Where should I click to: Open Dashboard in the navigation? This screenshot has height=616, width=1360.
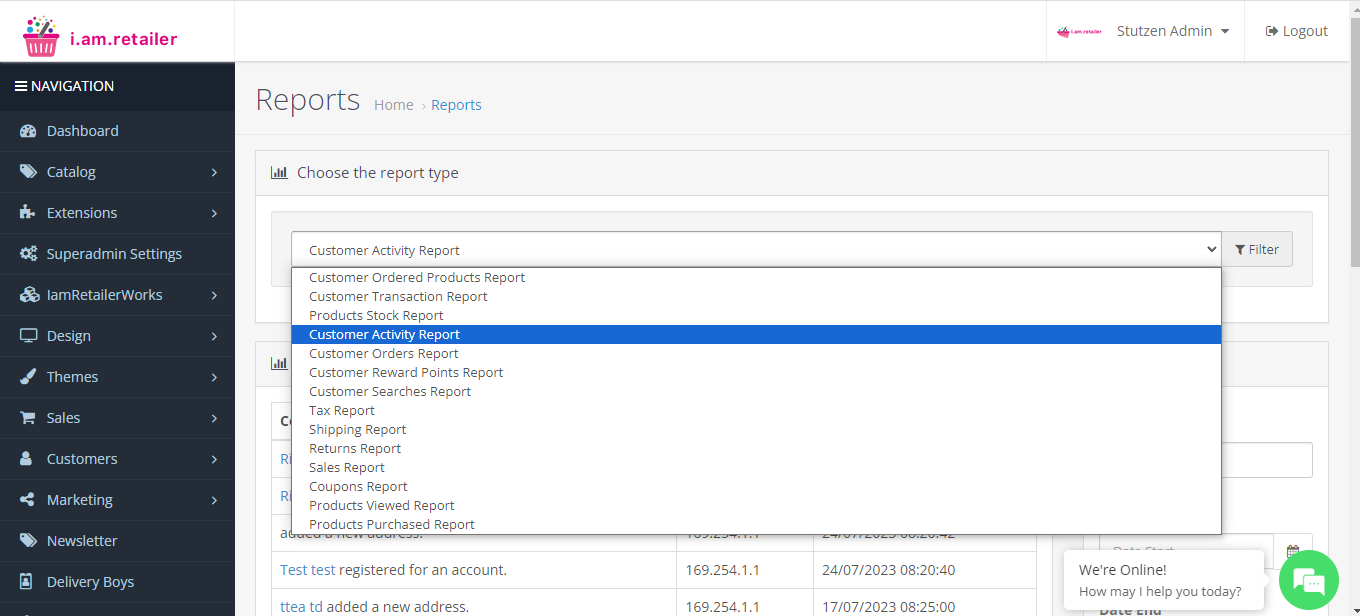(x=117, y=131)
